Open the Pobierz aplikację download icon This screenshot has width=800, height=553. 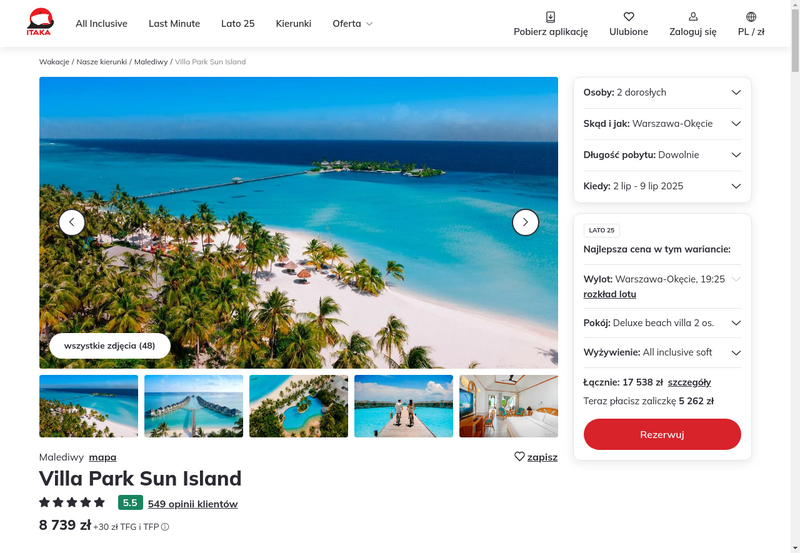point(551,17)
